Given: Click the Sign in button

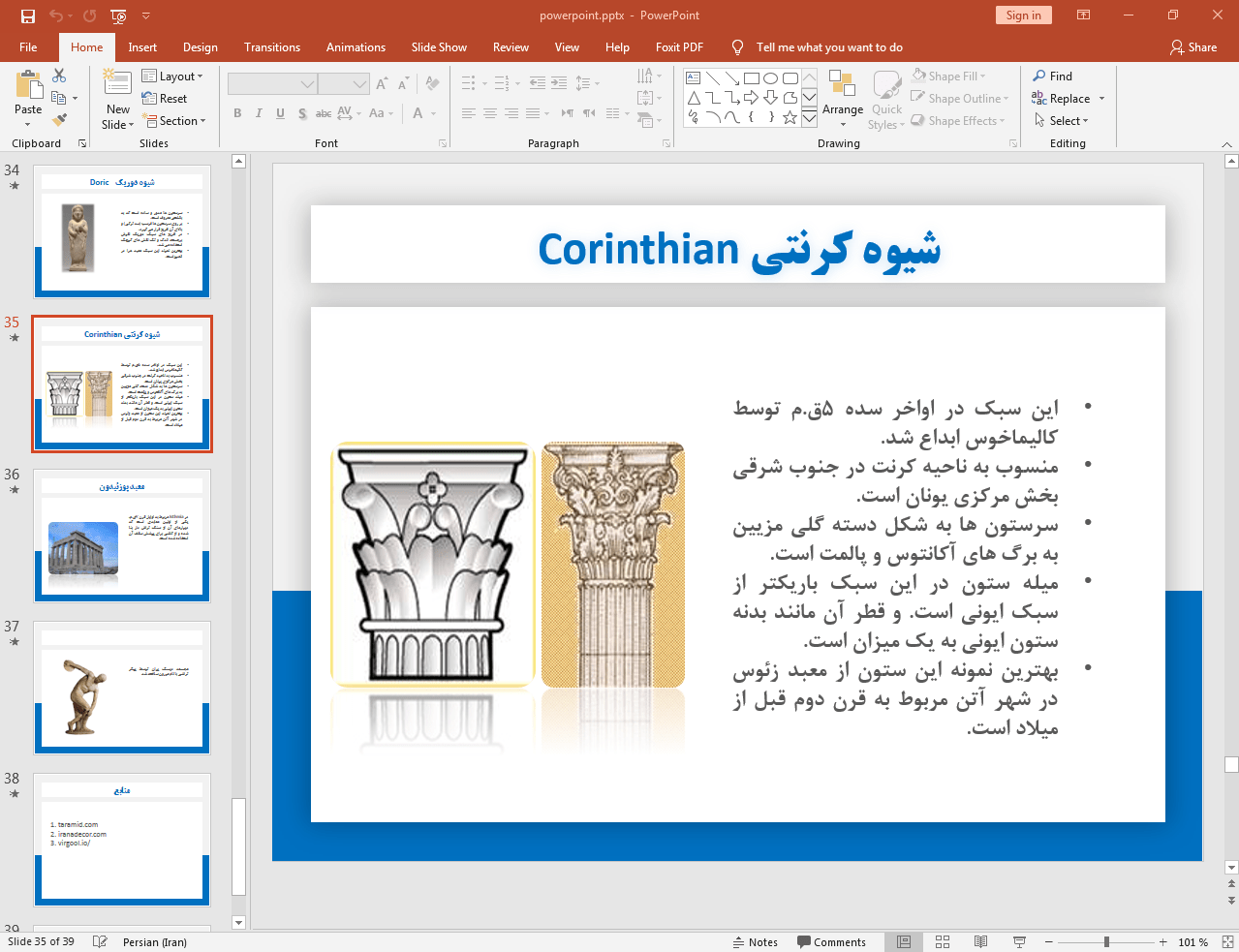Looking at the screenshot, I should click(x=1023, y=15).
